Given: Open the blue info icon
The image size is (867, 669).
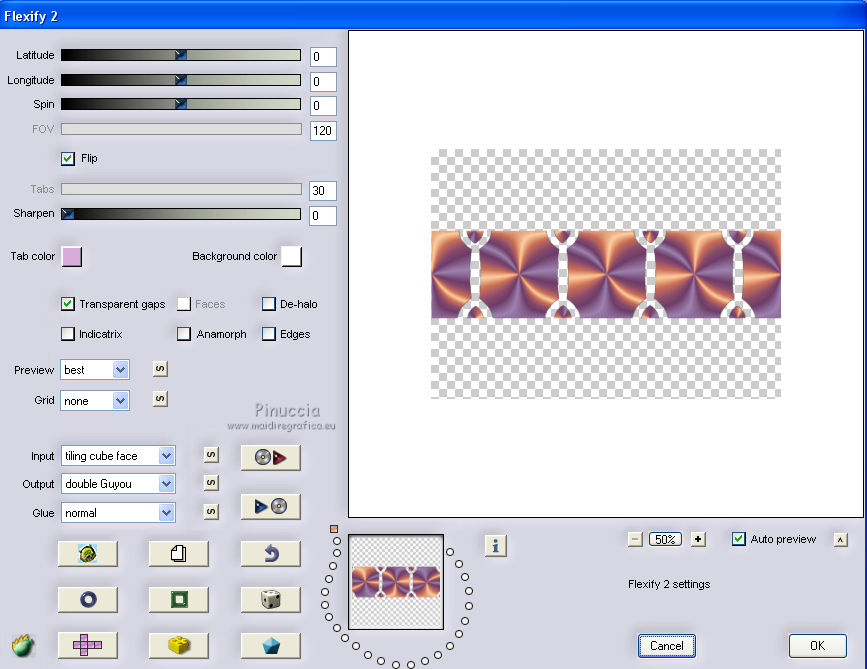Looking at the screenshot, I should 495,546.
